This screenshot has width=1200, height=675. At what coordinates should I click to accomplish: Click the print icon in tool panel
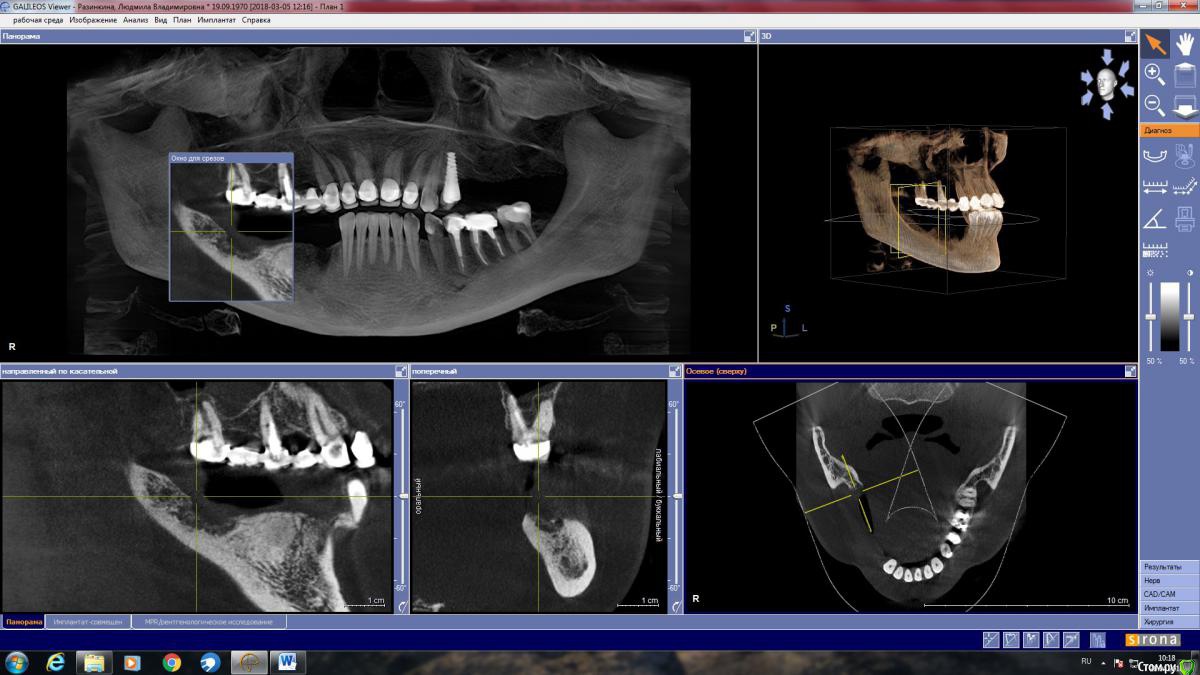[1185, 218]
